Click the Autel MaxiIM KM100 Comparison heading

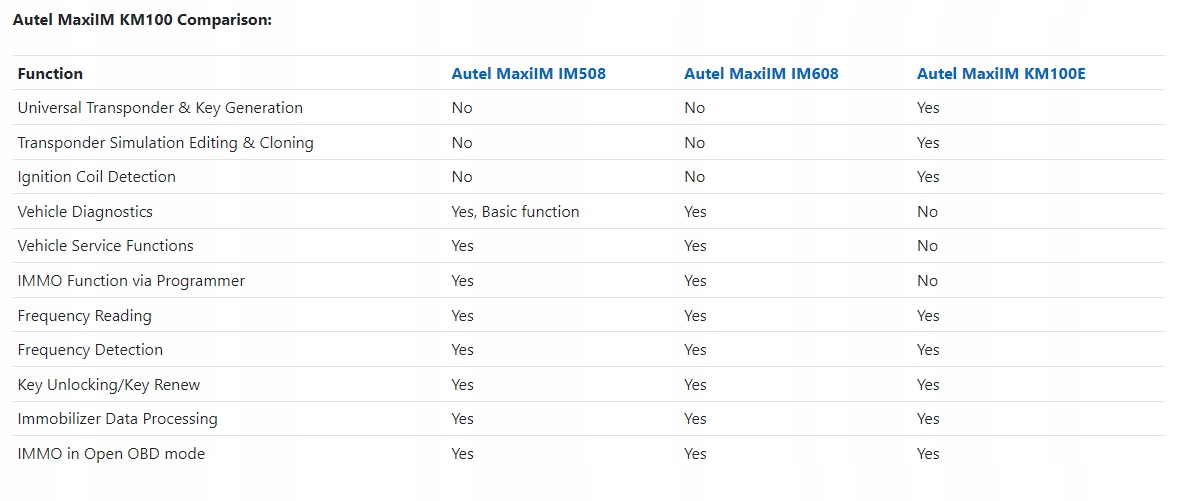pyautogui.click(x=142, y=20)
